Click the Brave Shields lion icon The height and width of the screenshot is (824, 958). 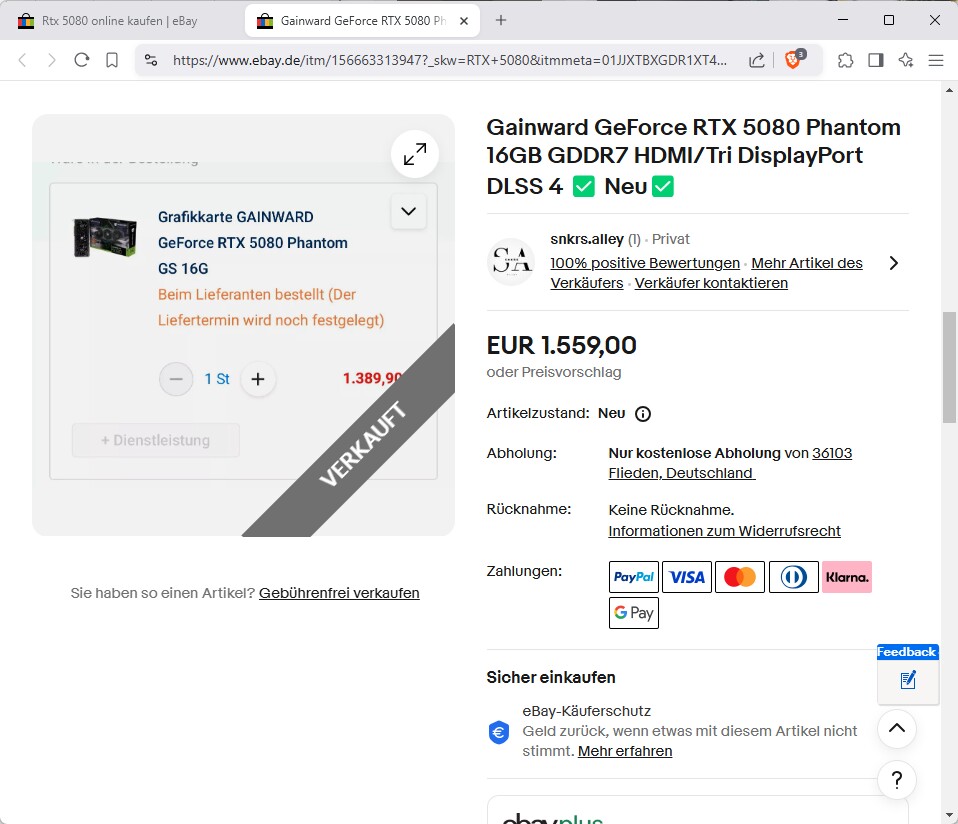point(793,60)
